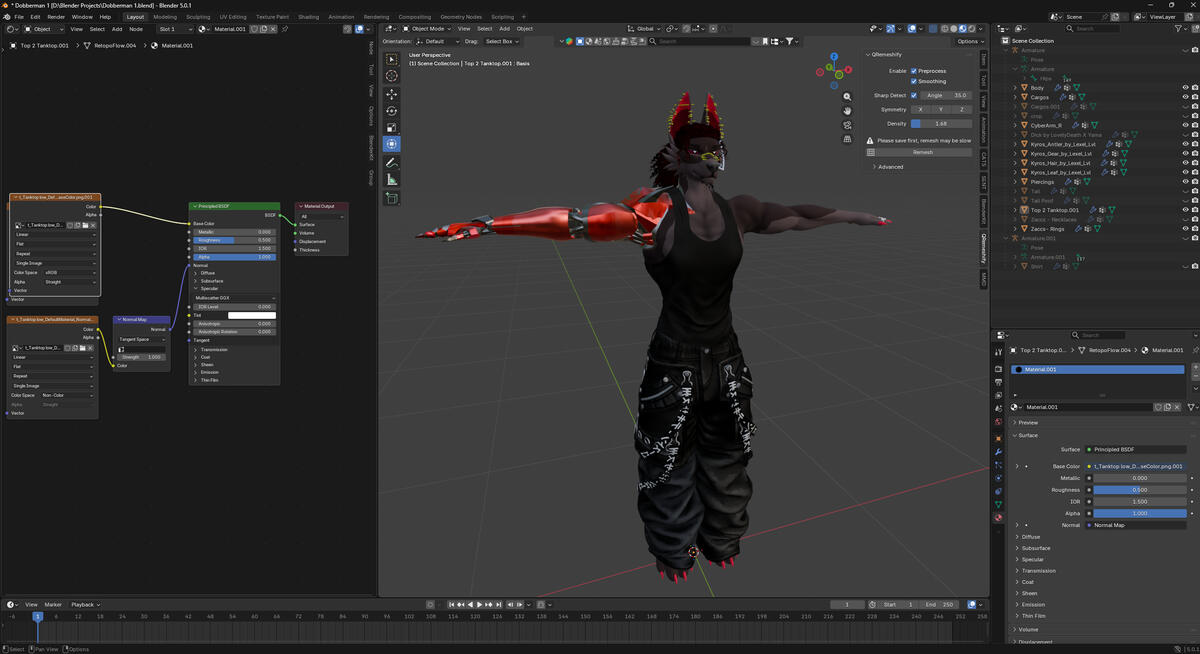Open the Render menu
Screen dimensions: 1200x654
(x=56, y=17)
